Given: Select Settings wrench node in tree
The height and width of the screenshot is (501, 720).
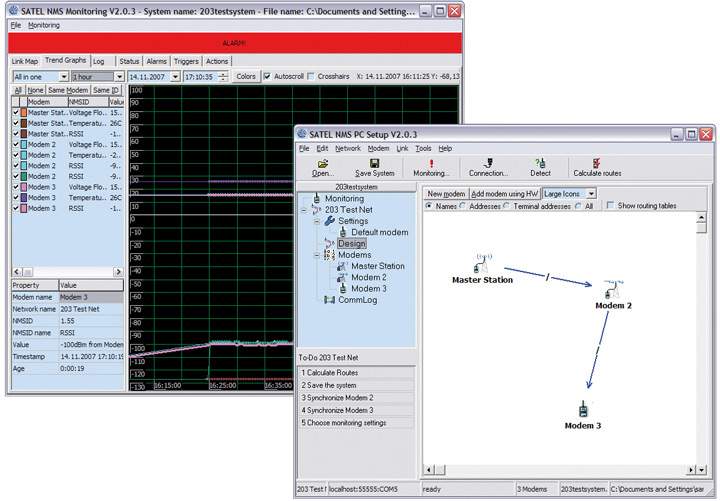Looking at the screenshot, I should [353, 221].
